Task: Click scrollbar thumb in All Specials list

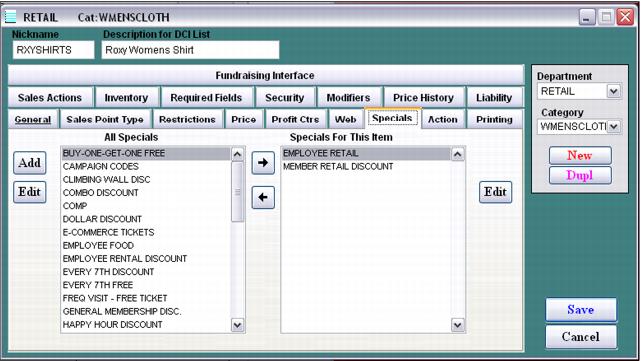Action: [237, 192]
